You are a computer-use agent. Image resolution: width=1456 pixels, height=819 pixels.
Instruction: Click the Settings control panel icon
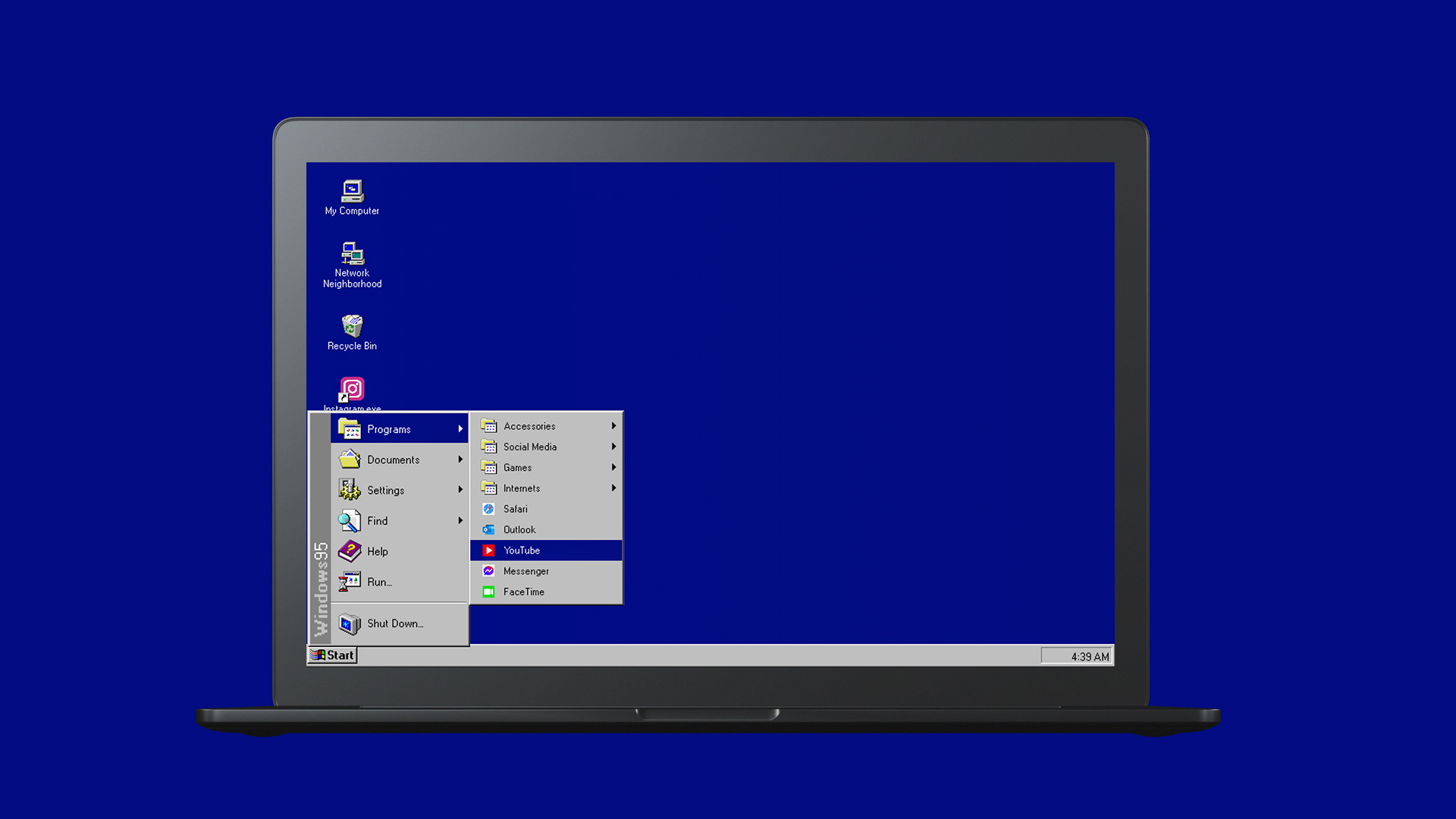click(349, 490)
